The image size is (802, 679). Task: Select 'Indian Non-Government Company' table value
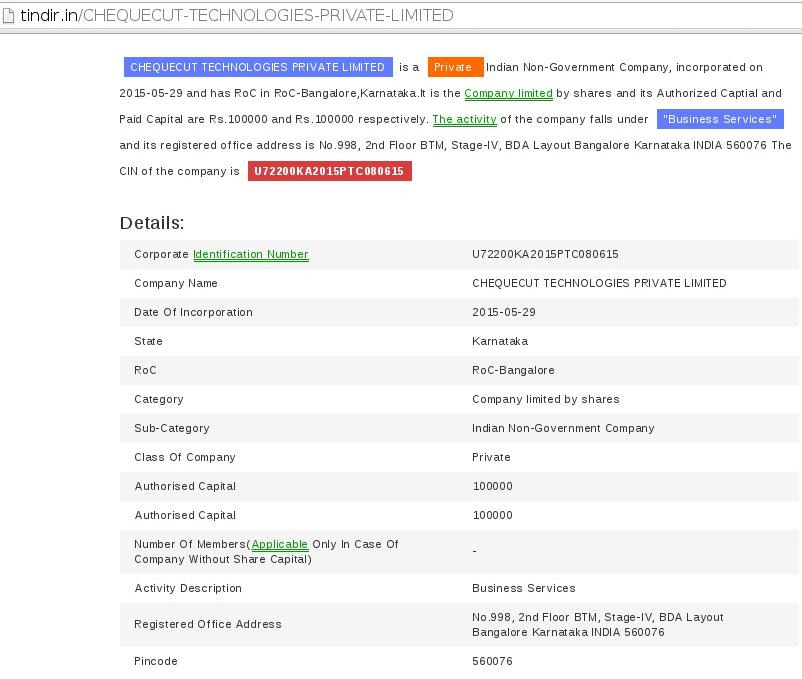(x=563, y=428)
